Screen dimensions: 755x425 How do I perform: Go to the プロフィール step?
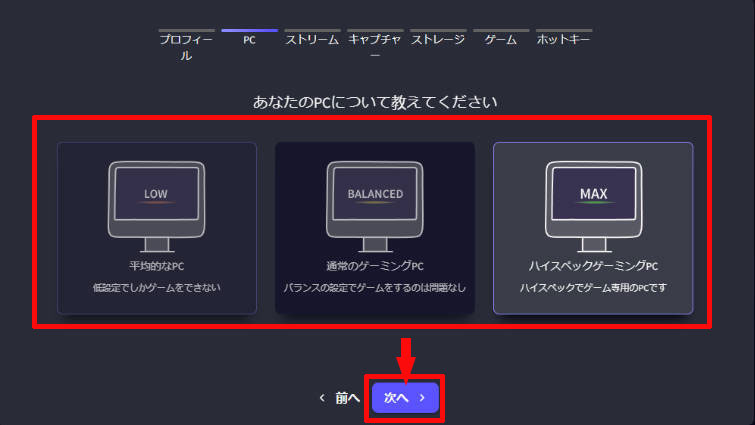click(187, 46)
